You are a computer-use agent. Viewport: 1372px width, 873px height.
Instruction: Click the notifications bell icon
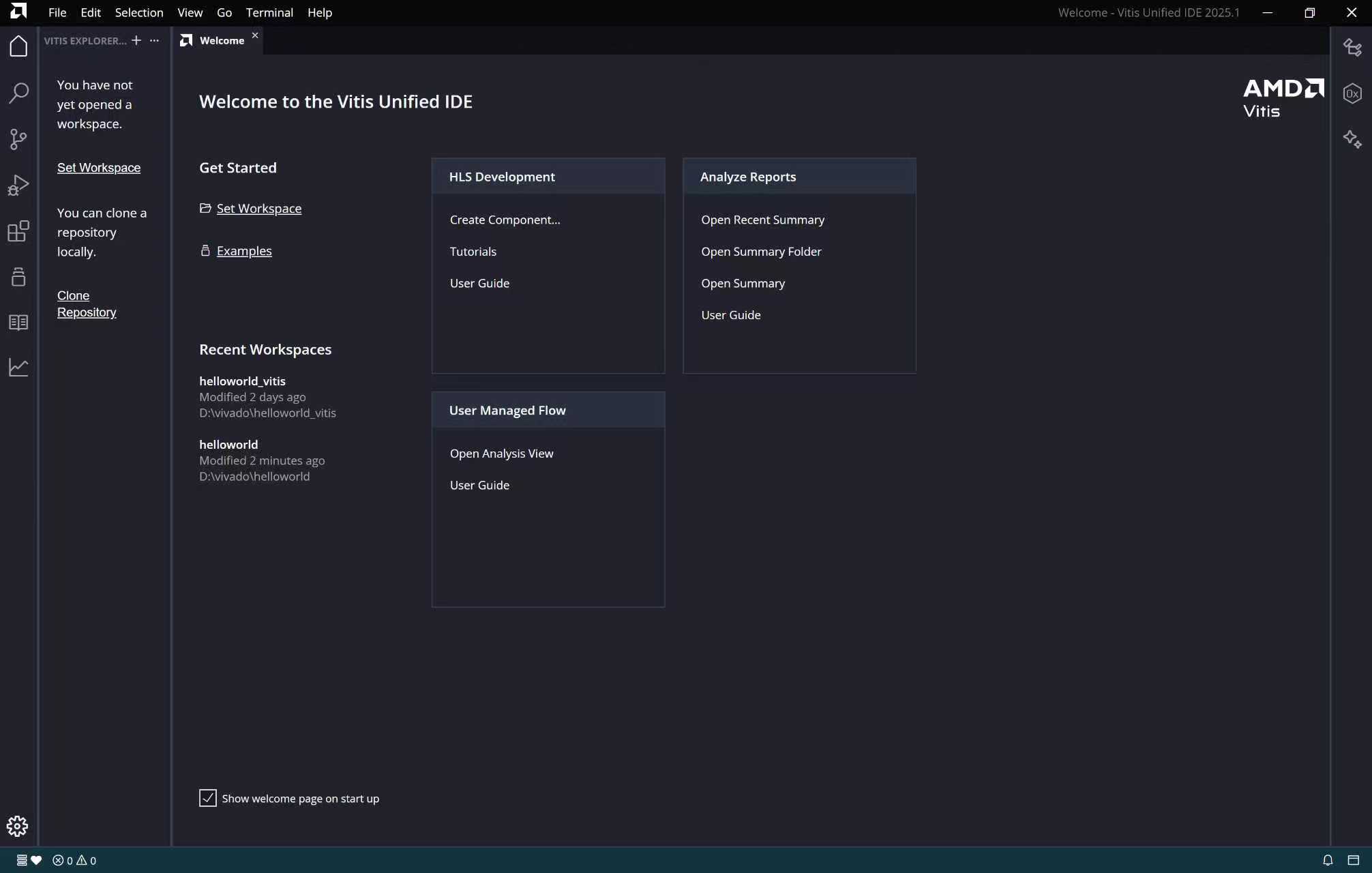[x=1328, y=860]
